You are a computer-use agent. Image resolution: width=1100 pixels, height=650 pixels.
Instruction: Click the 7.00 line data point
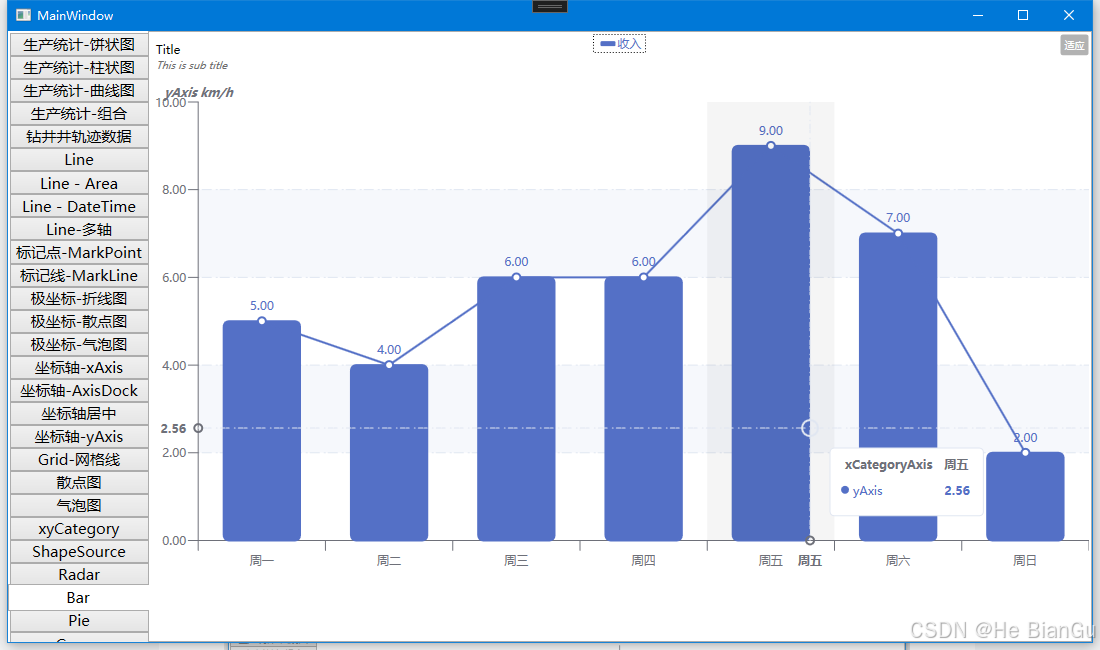click(898, 233)
